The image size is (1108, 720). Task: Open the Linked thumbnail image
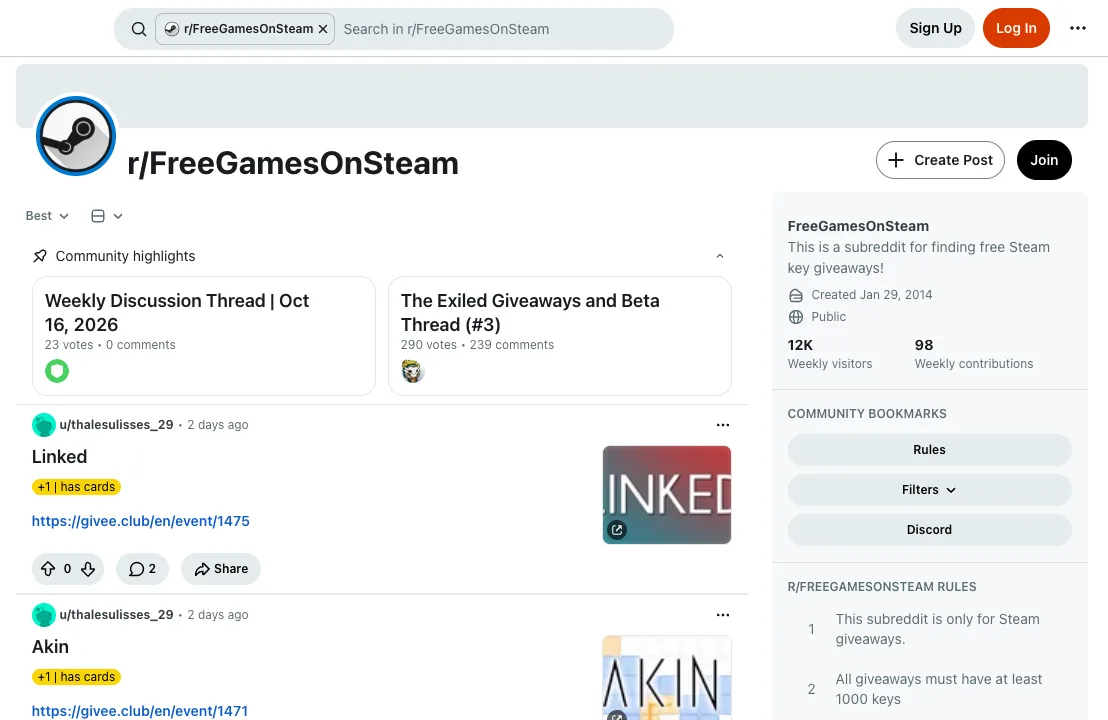tap(666, 495)
